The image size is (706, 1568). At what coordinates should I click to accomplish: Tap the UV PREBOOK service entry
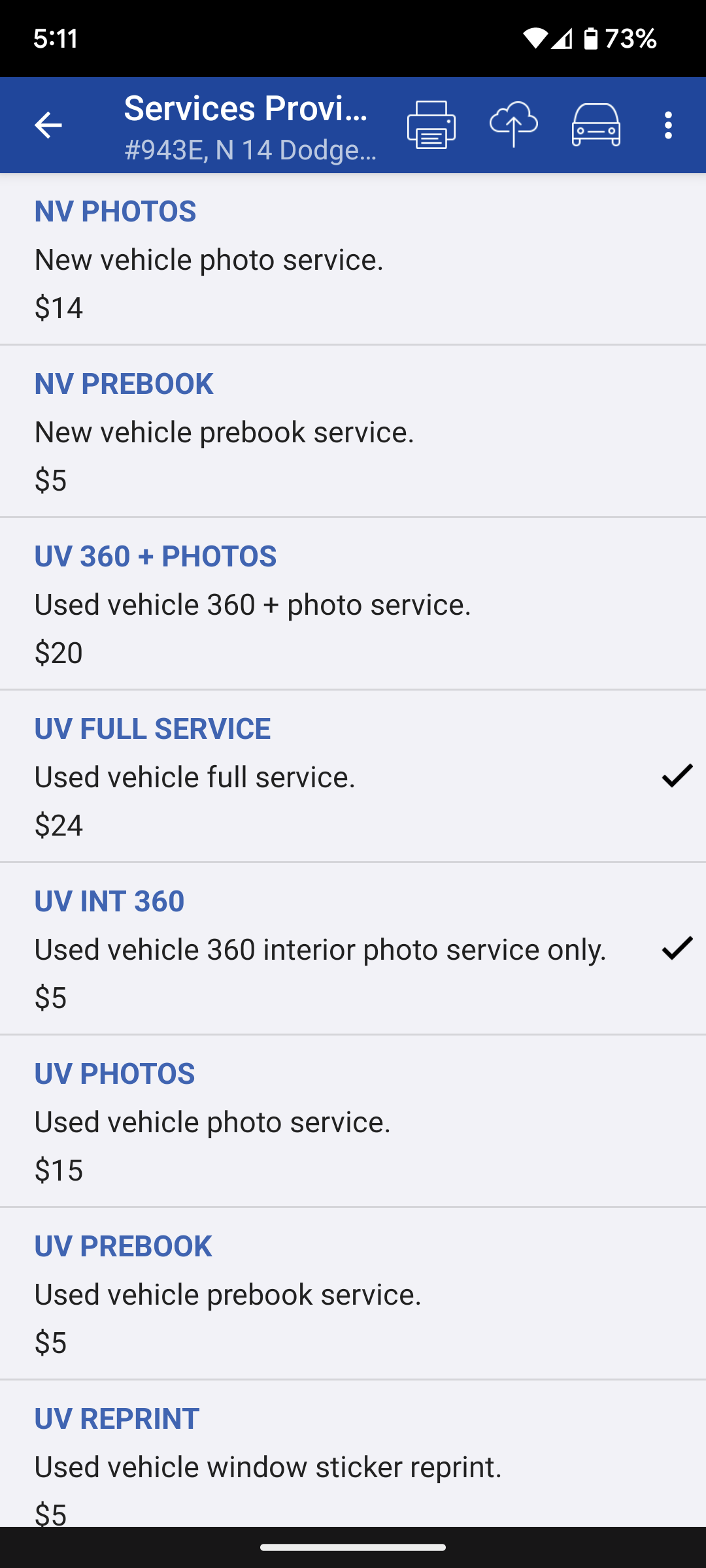coord(353,1294)
